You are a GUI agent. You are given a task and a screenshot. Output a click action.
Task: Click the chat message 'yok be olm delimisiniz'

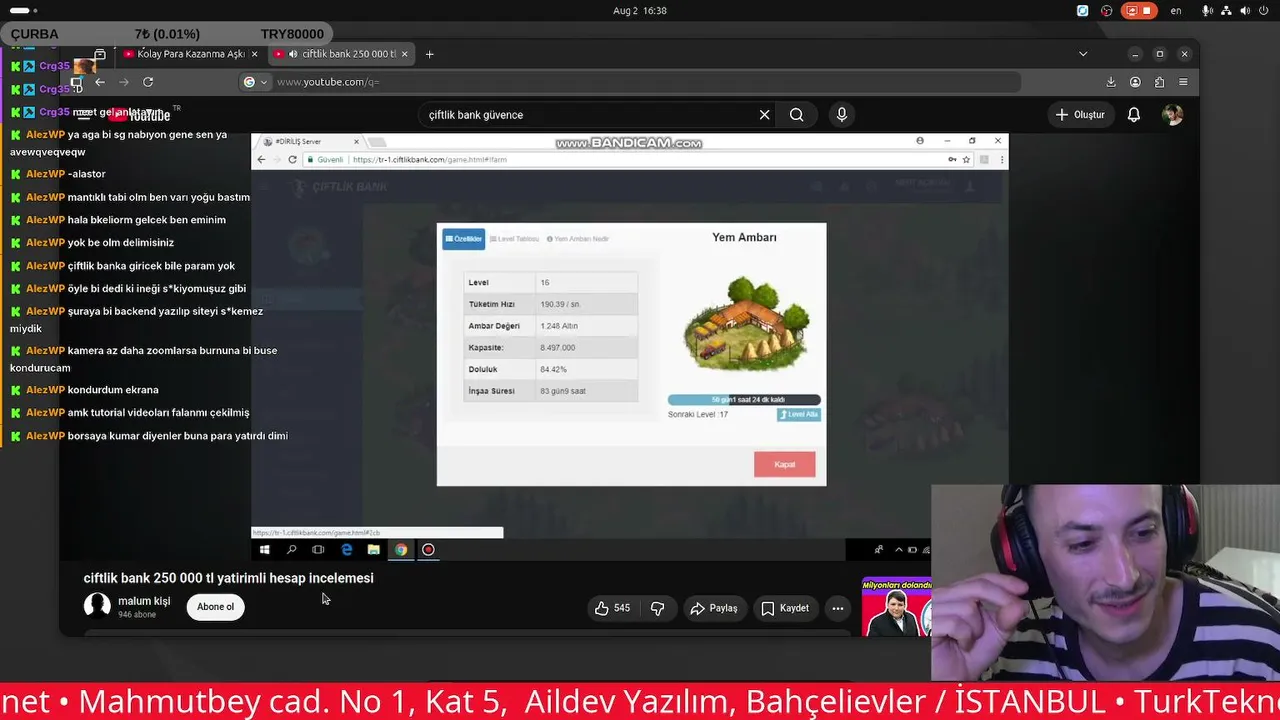[120, 243]
